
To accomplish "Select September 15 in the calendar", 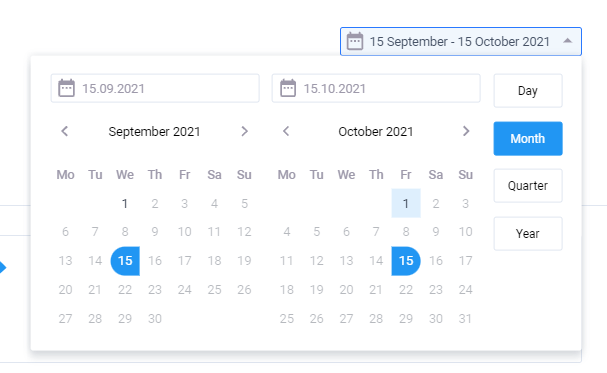I will 125,261.
